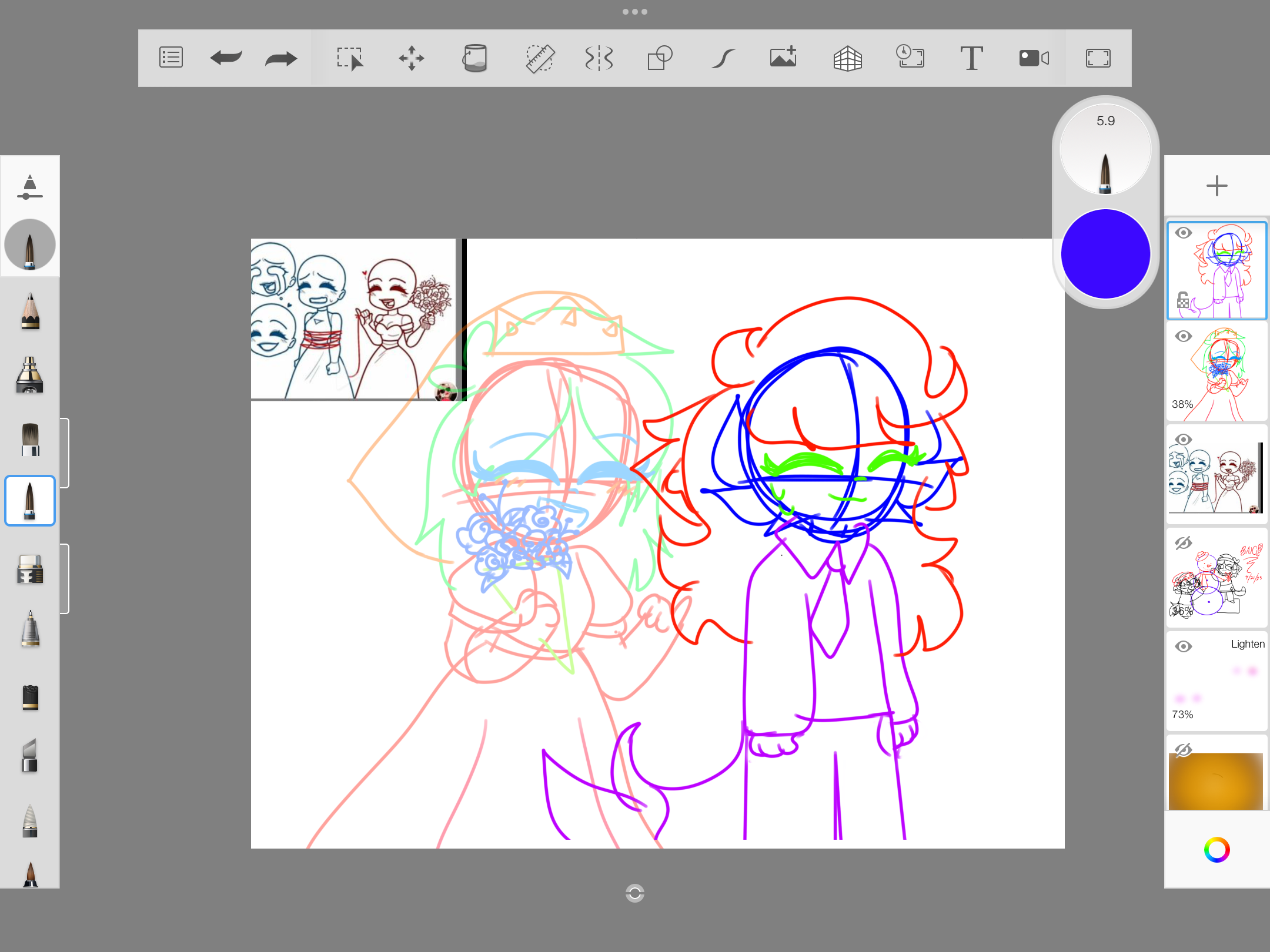Viewport: 1270px width, 952px height.
Task: Open the brush size puck showing 5.9
Action: (1105, 150)
